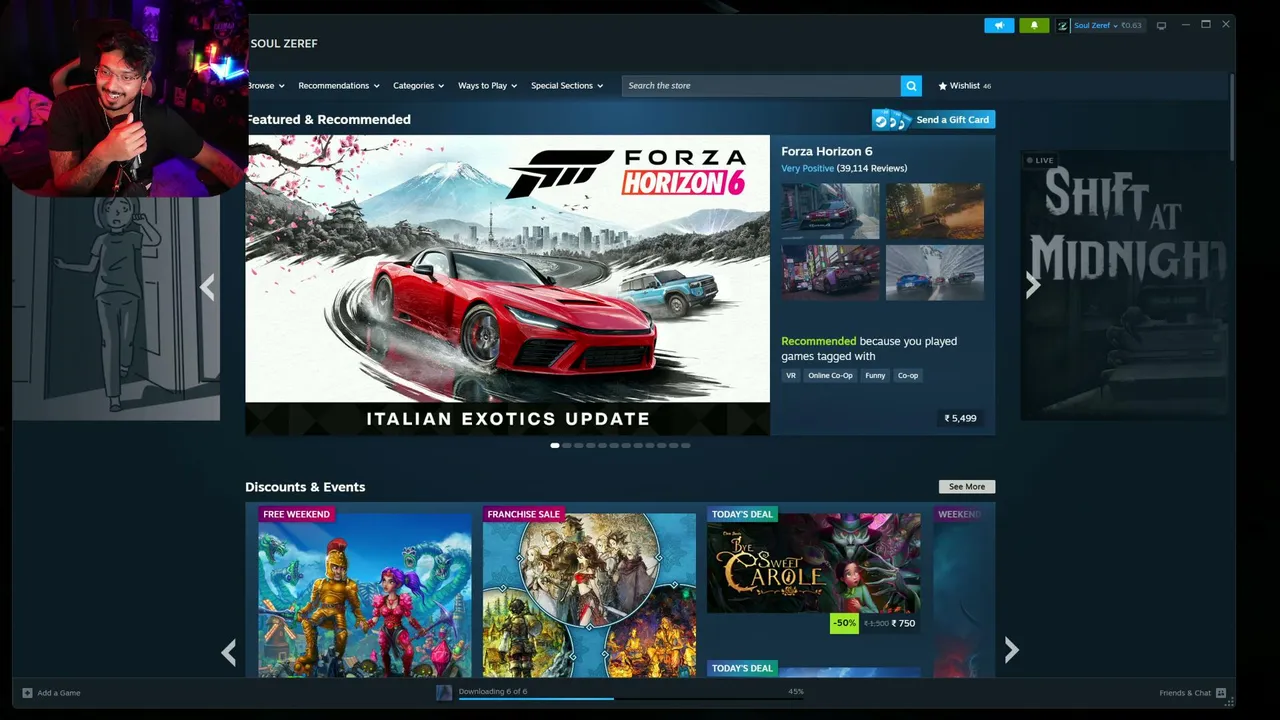The width and height of the screenshot is (1280, 720).
Task: Click the SOUL ZEREF header tab
Action: click(x=284, y=44)
